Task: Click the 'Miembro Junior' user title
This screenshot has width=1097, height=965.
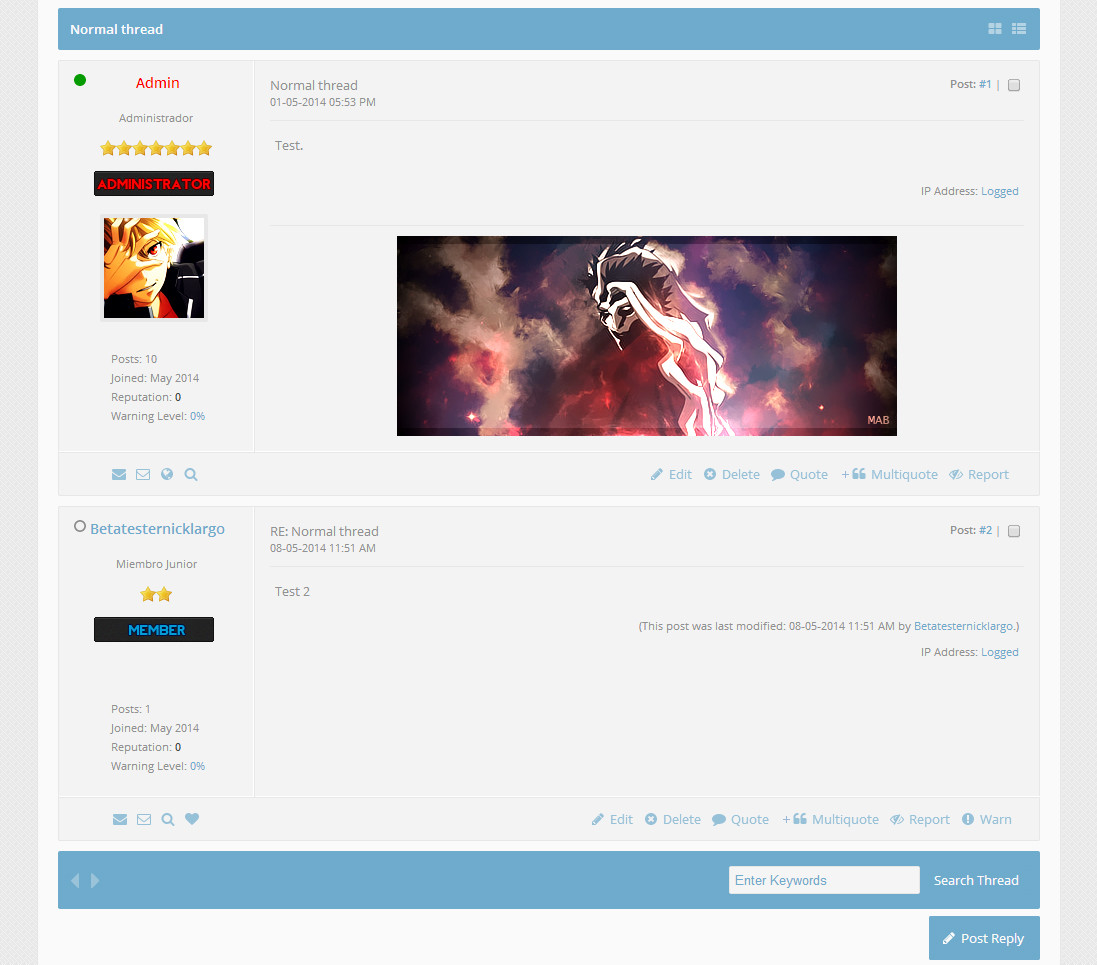Action: (x=156, y=564)
